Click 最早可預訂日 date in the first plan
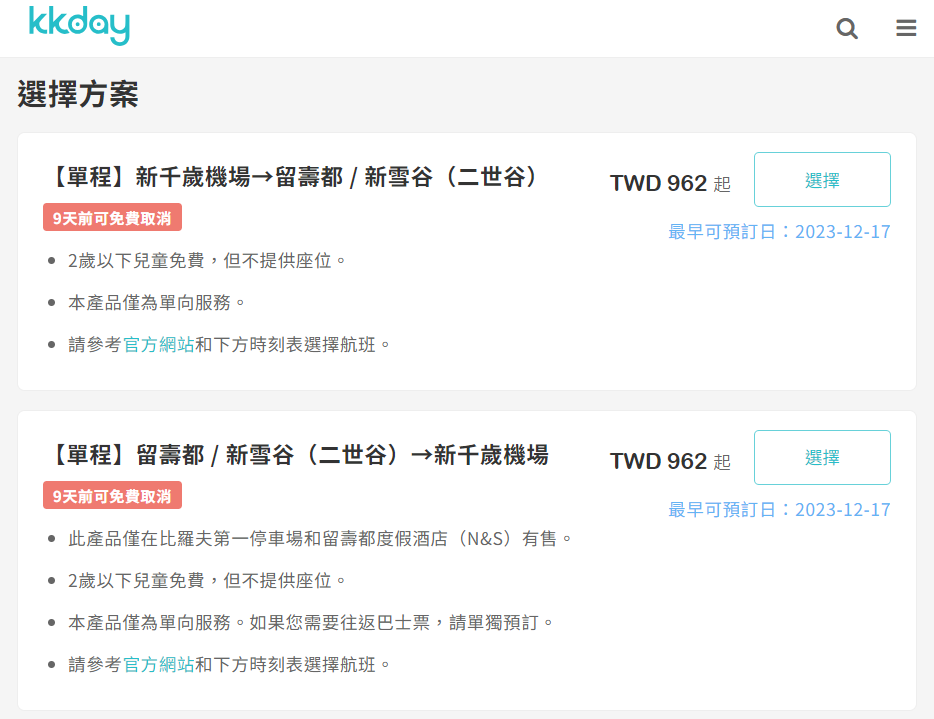Viewport: 934px width, 719px height. (x=779, y=232)
